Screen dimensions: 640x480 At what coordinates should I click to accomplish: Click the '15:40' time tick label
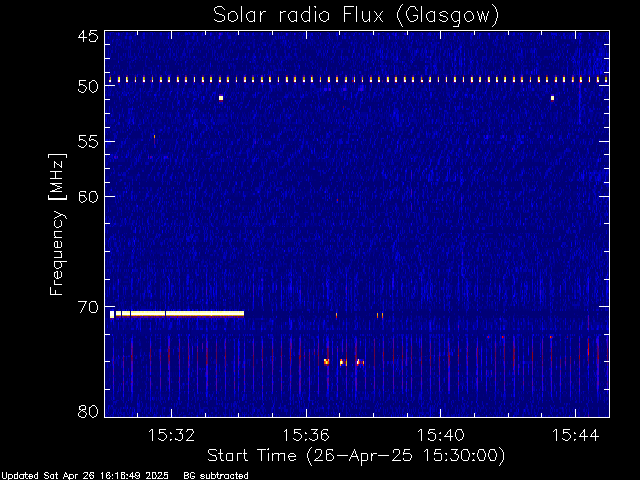pyautogui.click(x=440, y=435)
